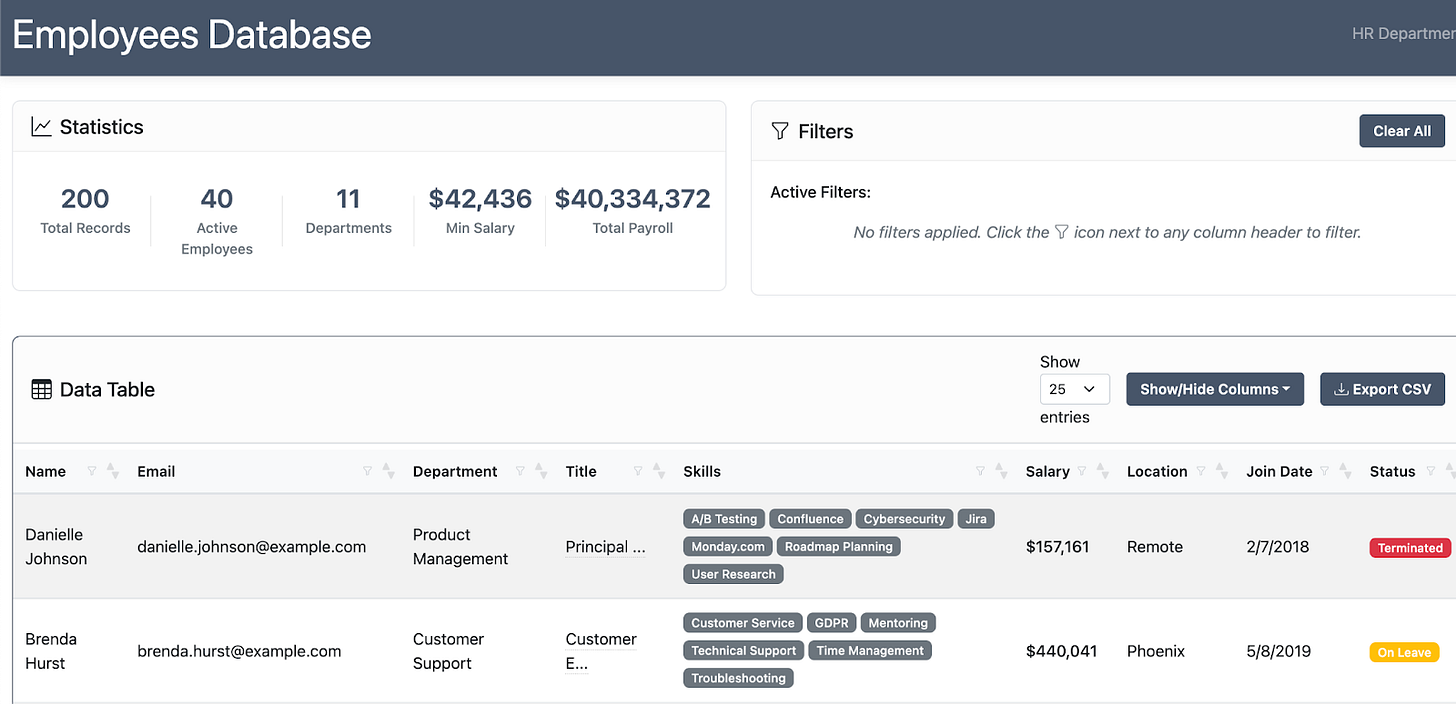Expand the Show/Hide Columns dropdown
This screenshot has height=704, width=1456.
coord(1215,389)
